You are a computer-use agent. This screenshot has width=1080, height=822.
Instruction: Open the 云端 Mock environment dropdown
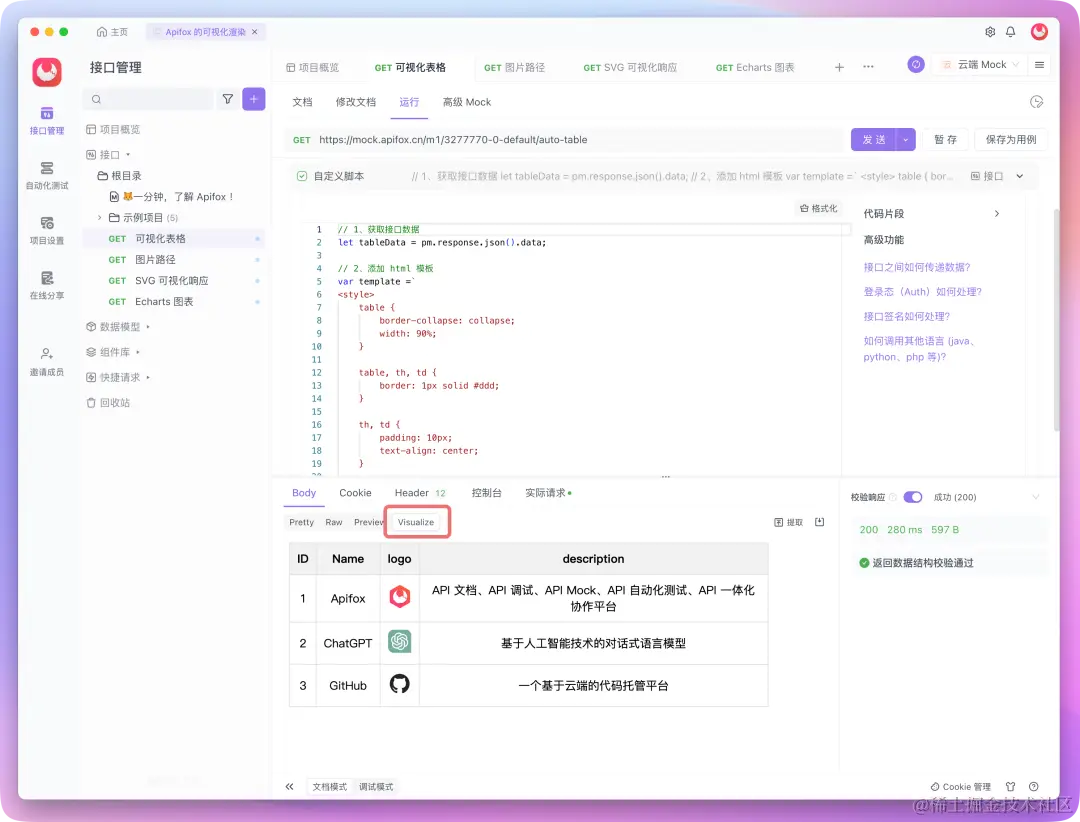click(x=979, y=65)
